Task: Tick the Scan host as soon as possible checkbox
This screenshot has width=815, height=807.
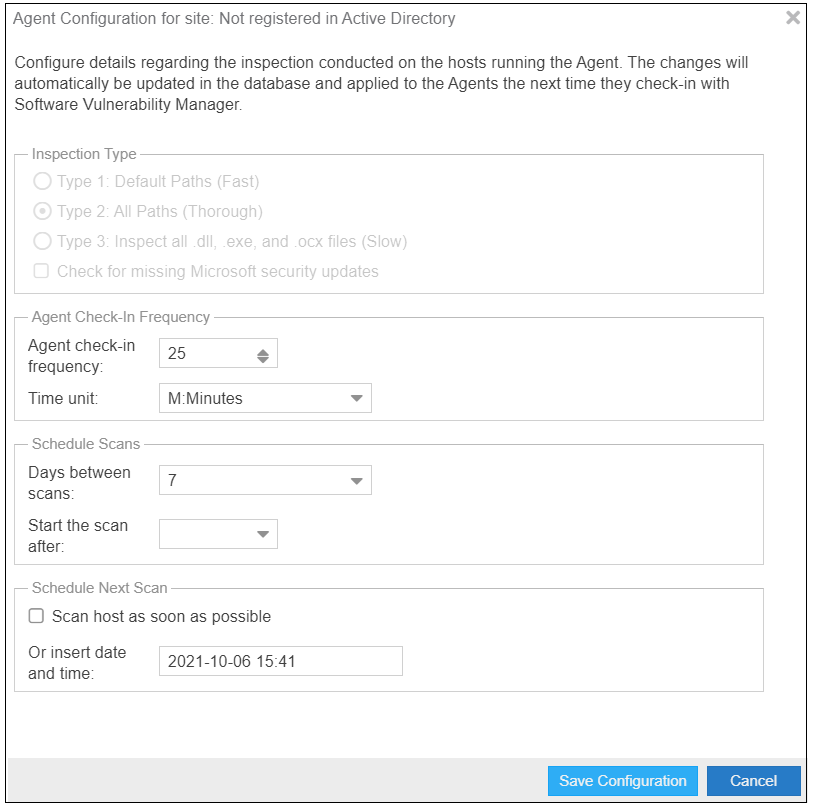Action: click(x=37, y=616)
